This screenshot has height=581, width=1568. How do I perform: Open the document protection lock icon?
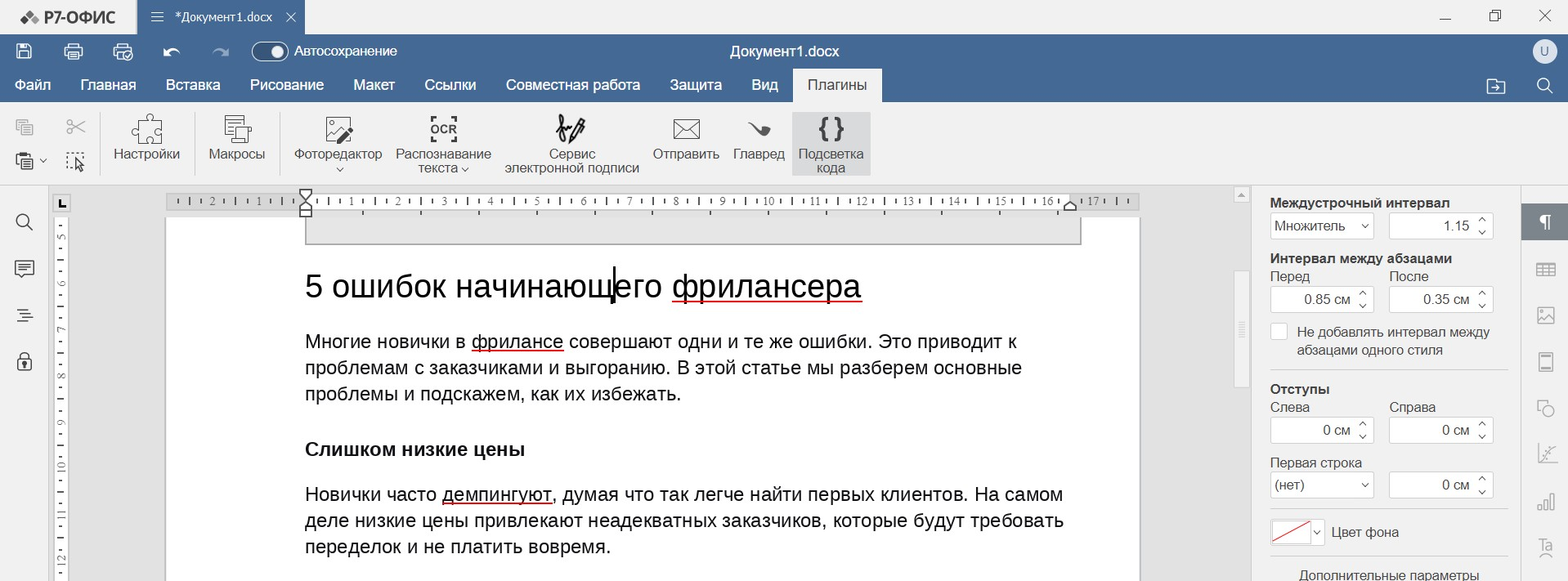tap(25, 361)
